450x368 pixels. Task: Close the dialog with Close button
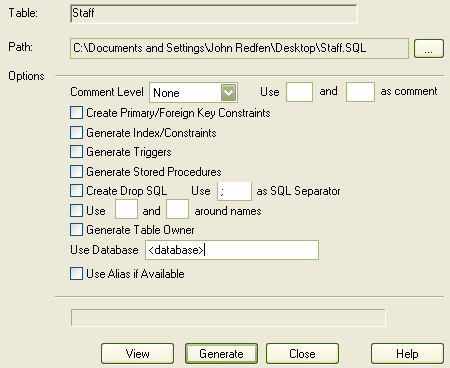click(302, 354)
